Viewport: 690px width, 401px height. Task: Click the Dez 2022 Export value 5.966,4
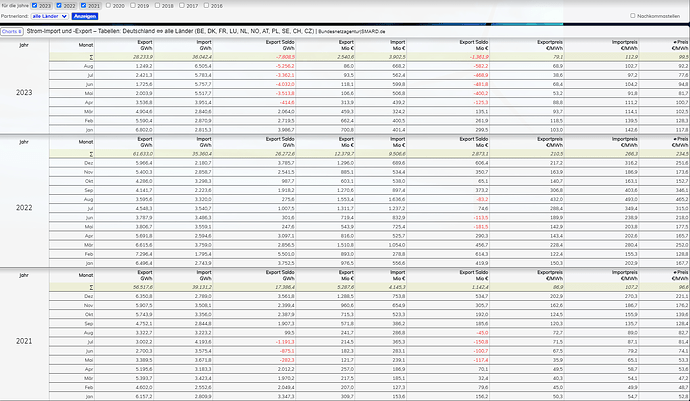point(144,163)
